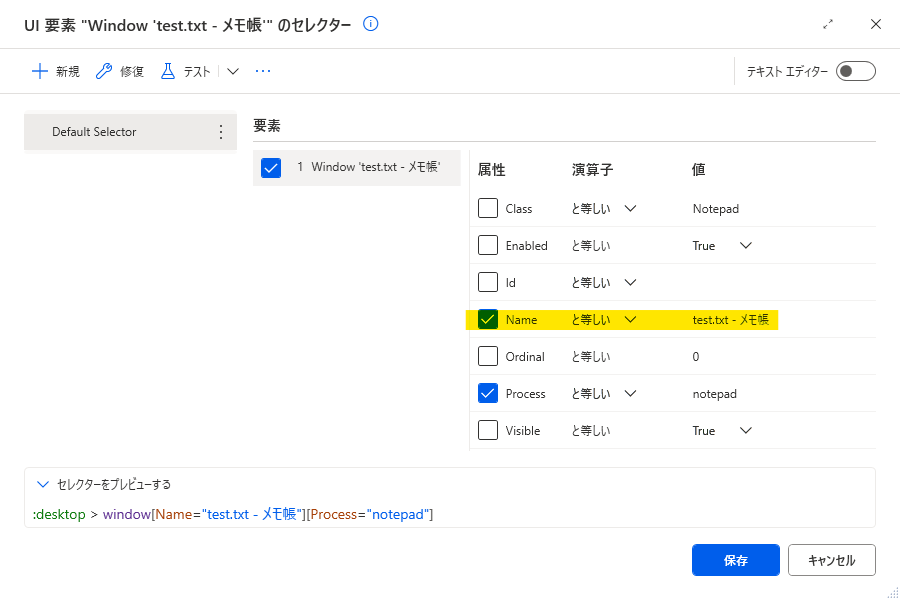Click the テスト flask icon
900x600 pixels.
[168, 71]
